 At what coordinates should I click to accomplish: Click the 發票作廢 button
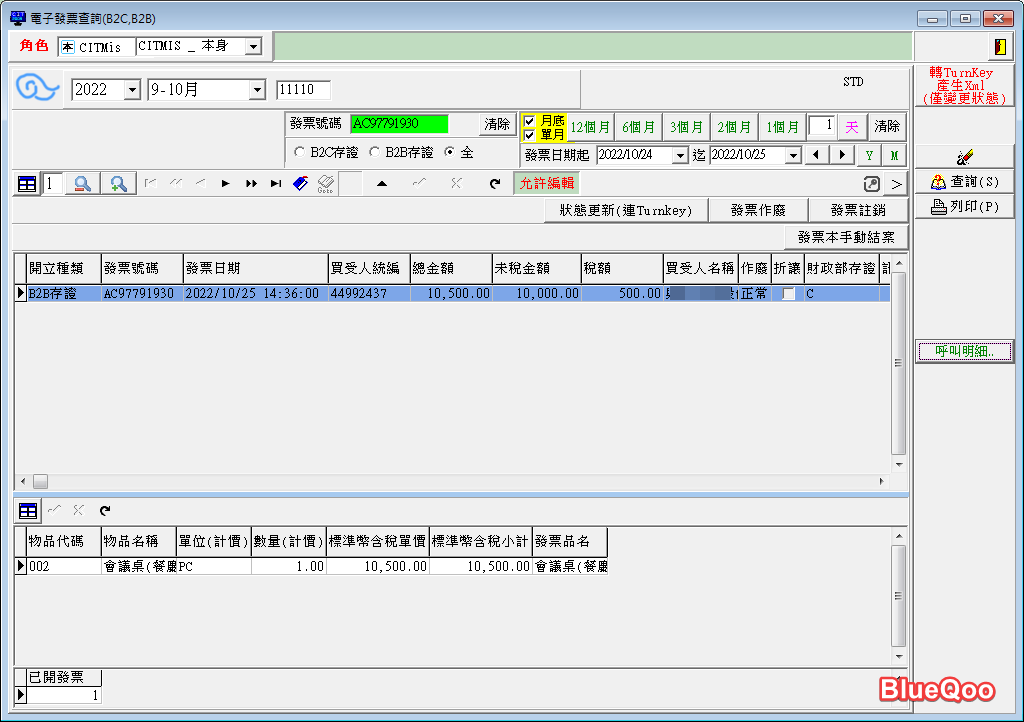[x=758, y=210]
